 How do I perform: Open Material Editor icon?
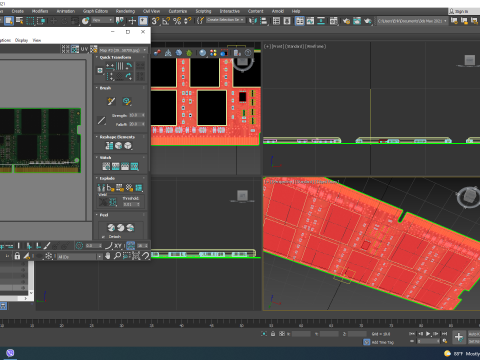coord(334,21)
